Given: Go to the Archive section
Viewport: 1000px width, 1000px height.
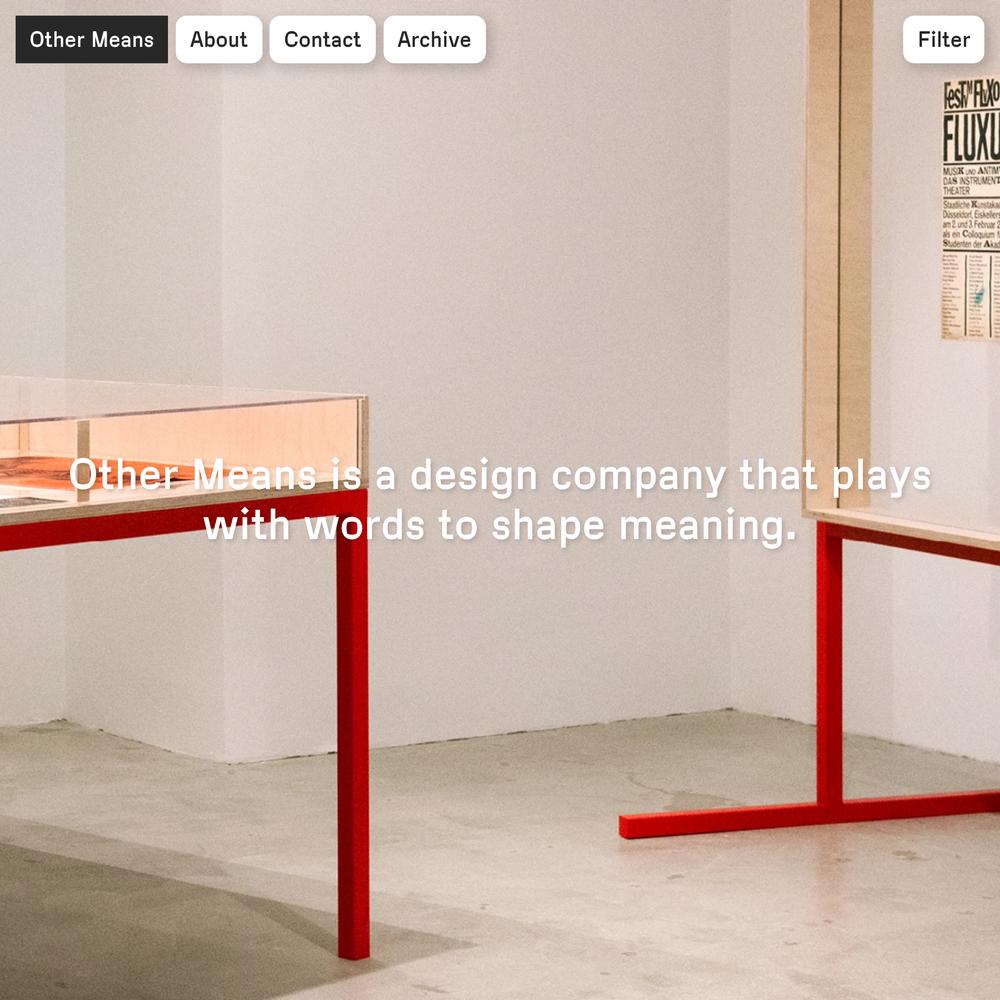Looking at the screenshot, I should [x=434, y=40].
